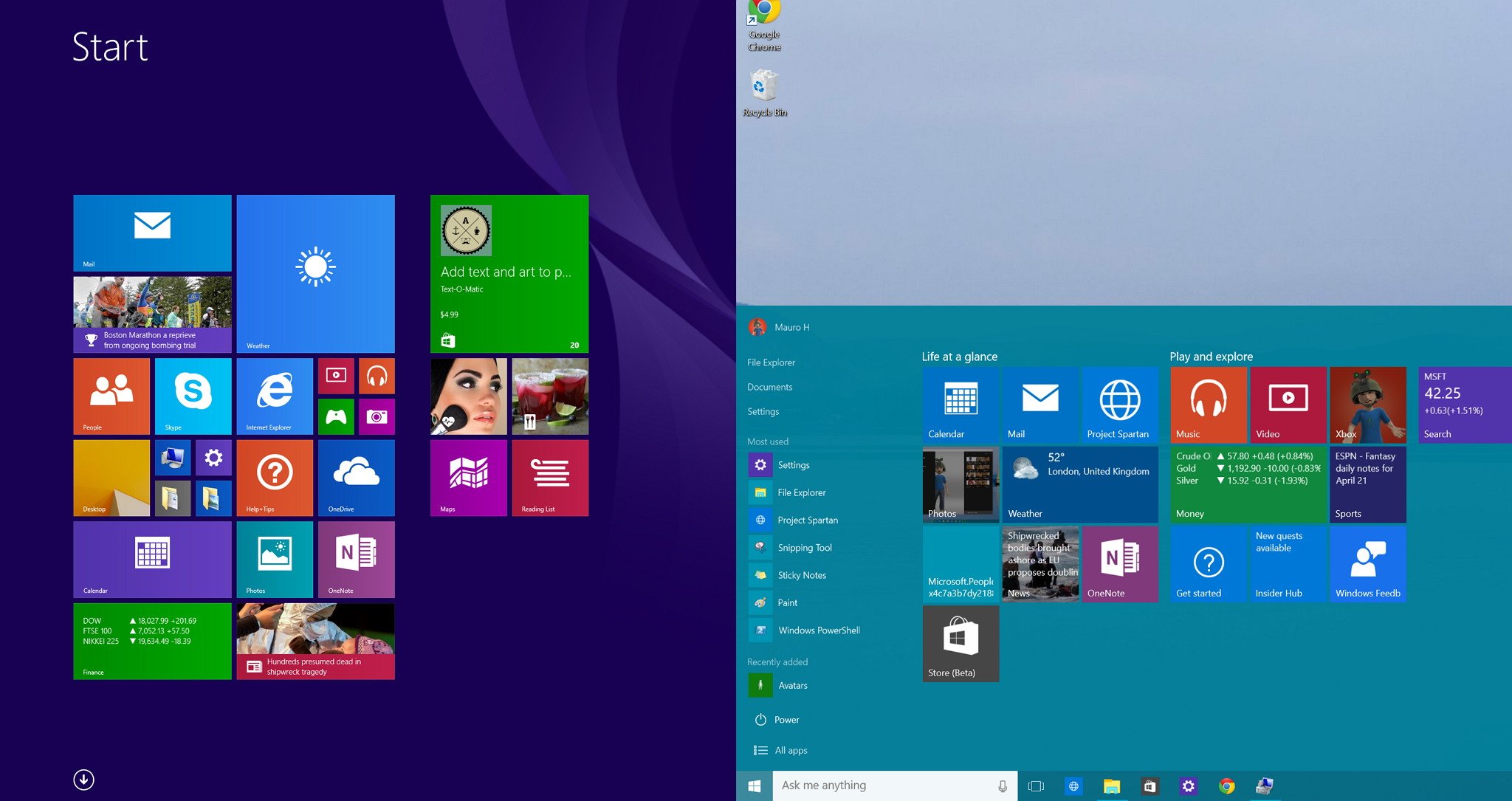This screenshot has width=1512, height=801.
Task: Open the Weather sun tile on Start screen
Action: [x=315, y=273]
